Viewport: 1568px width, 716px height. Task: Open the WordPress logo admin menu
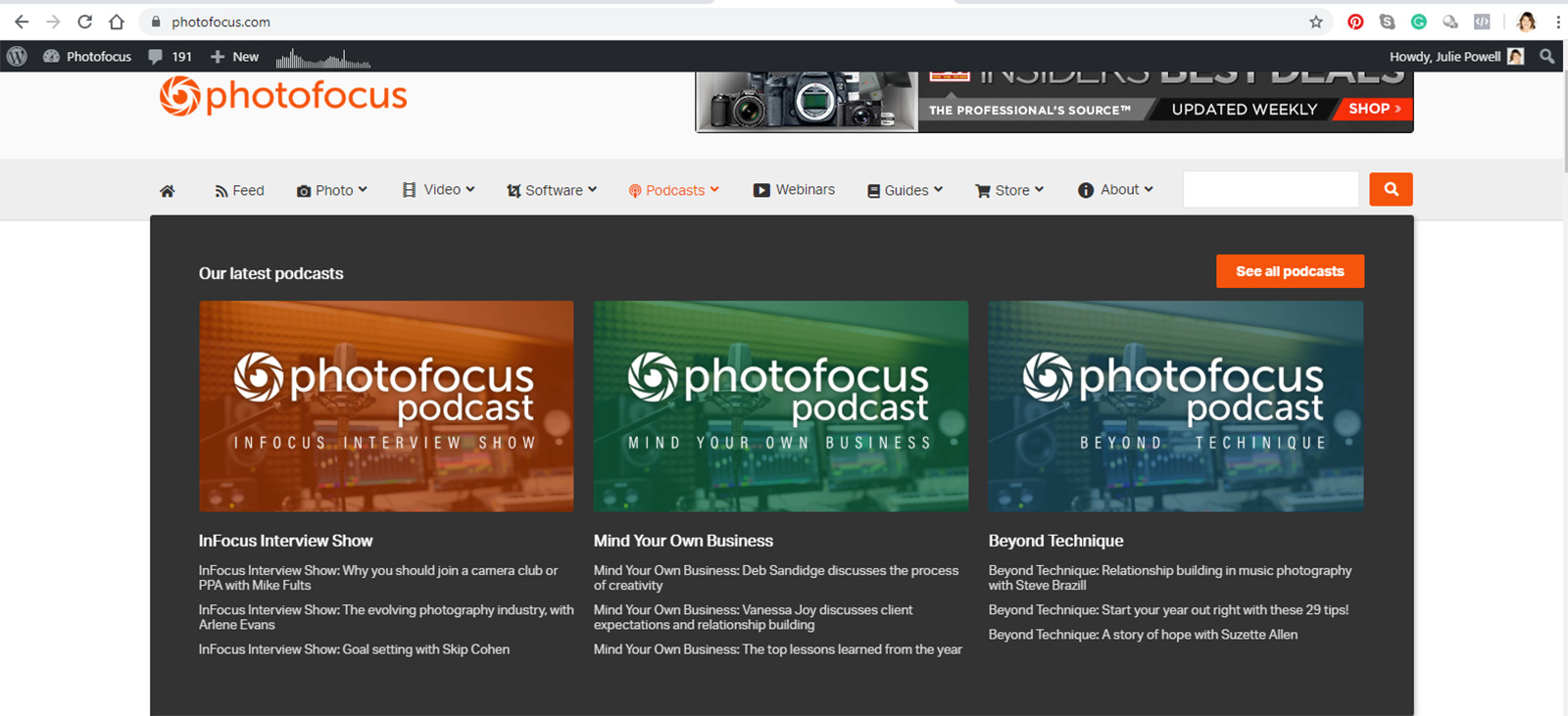click(17, 57)
